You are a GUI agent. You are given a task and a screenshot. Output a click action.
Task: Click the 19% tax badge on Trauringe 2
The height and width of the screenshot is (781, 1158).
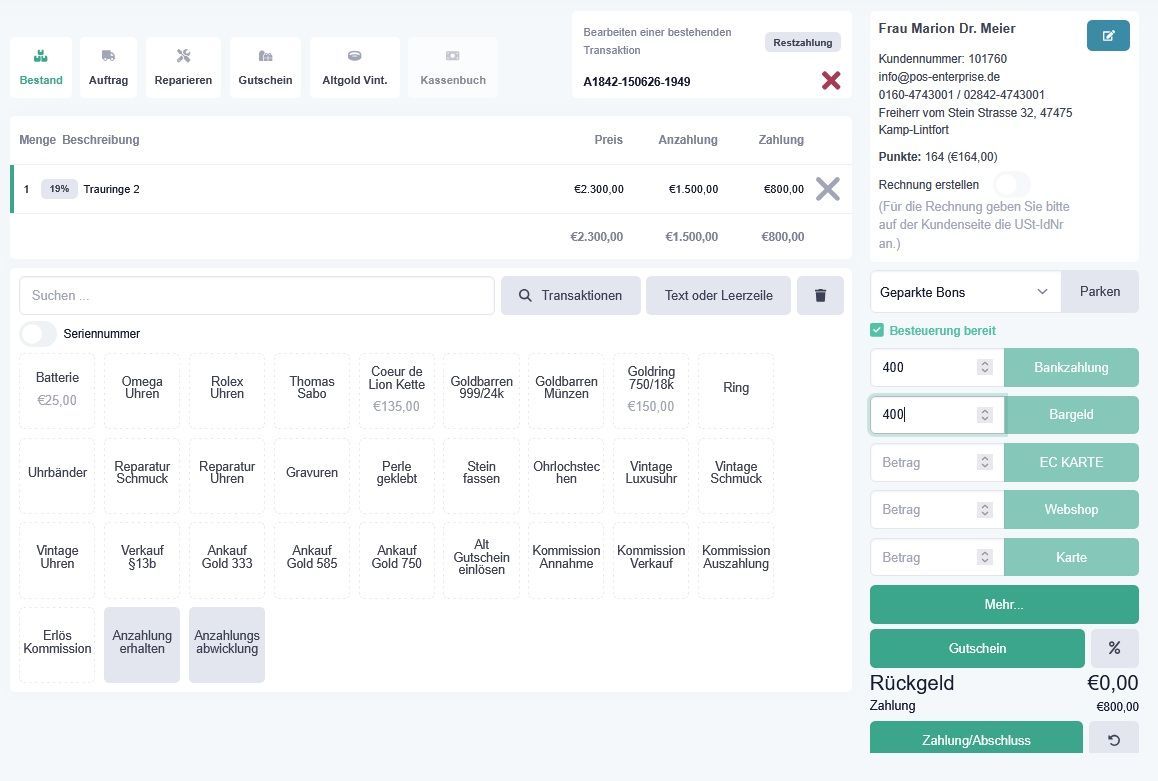[x=59, y=189]
